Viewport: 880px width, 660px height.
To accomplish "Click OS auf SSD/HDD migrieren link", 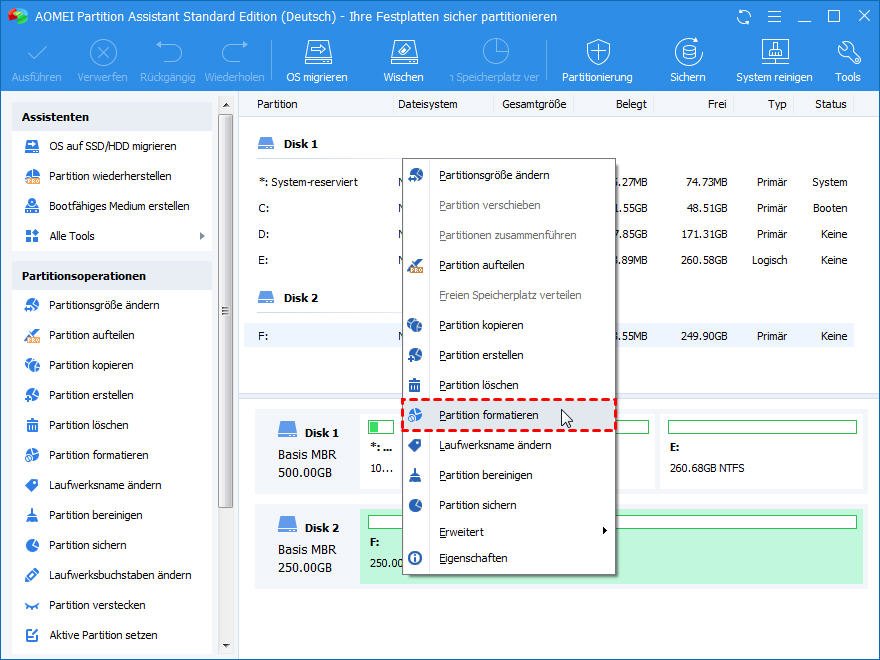I will (112, 146).
